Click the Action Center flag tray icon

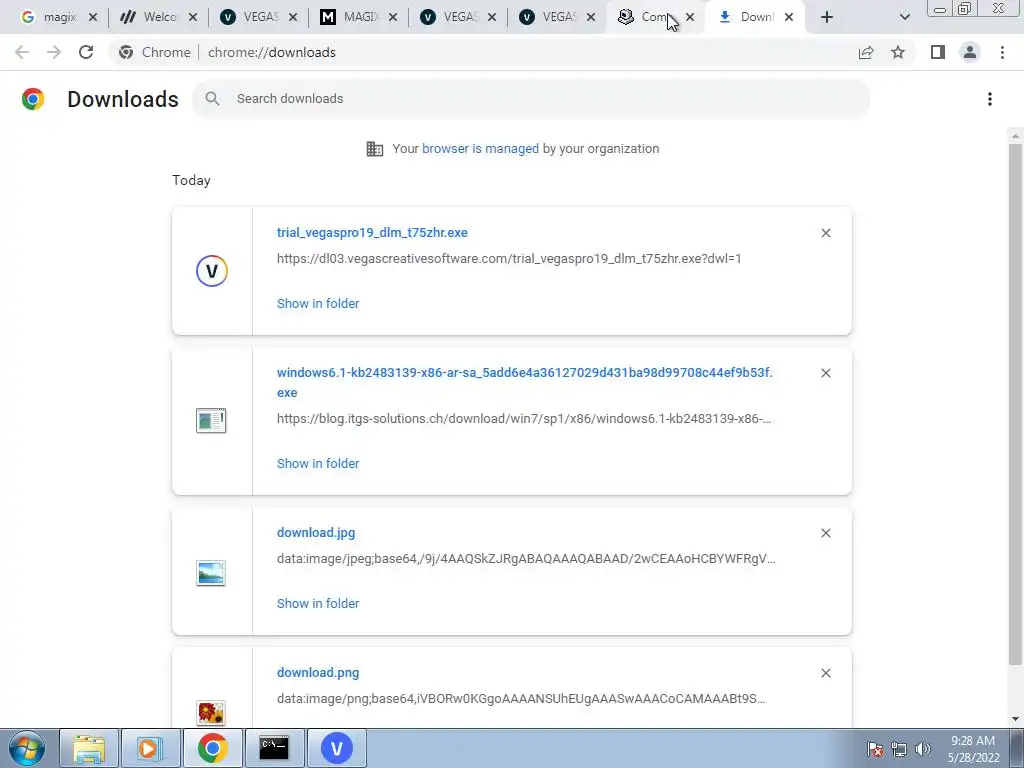click(875, 749)
